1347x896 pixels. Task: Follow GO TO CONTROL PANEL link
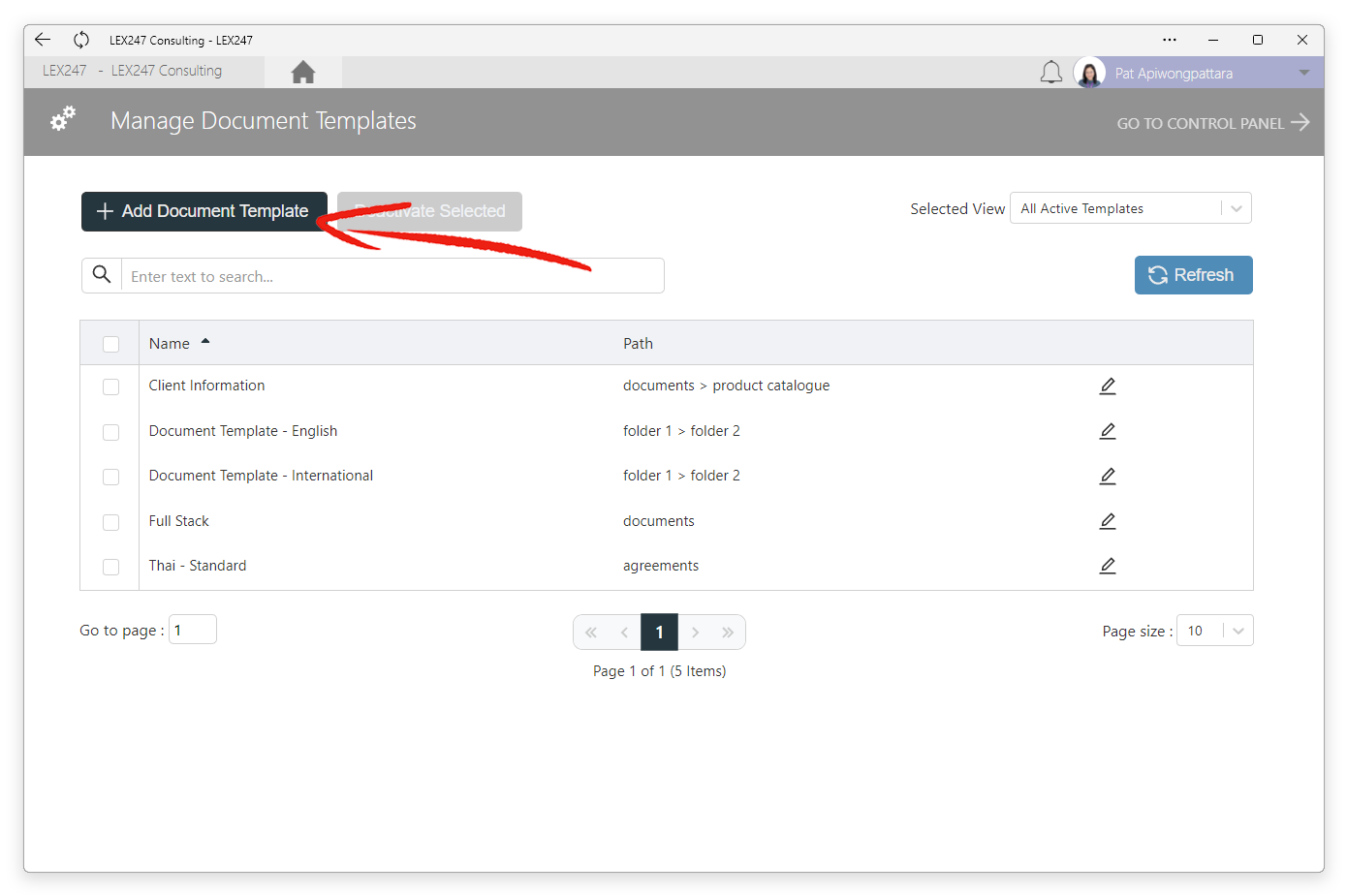1213,123
